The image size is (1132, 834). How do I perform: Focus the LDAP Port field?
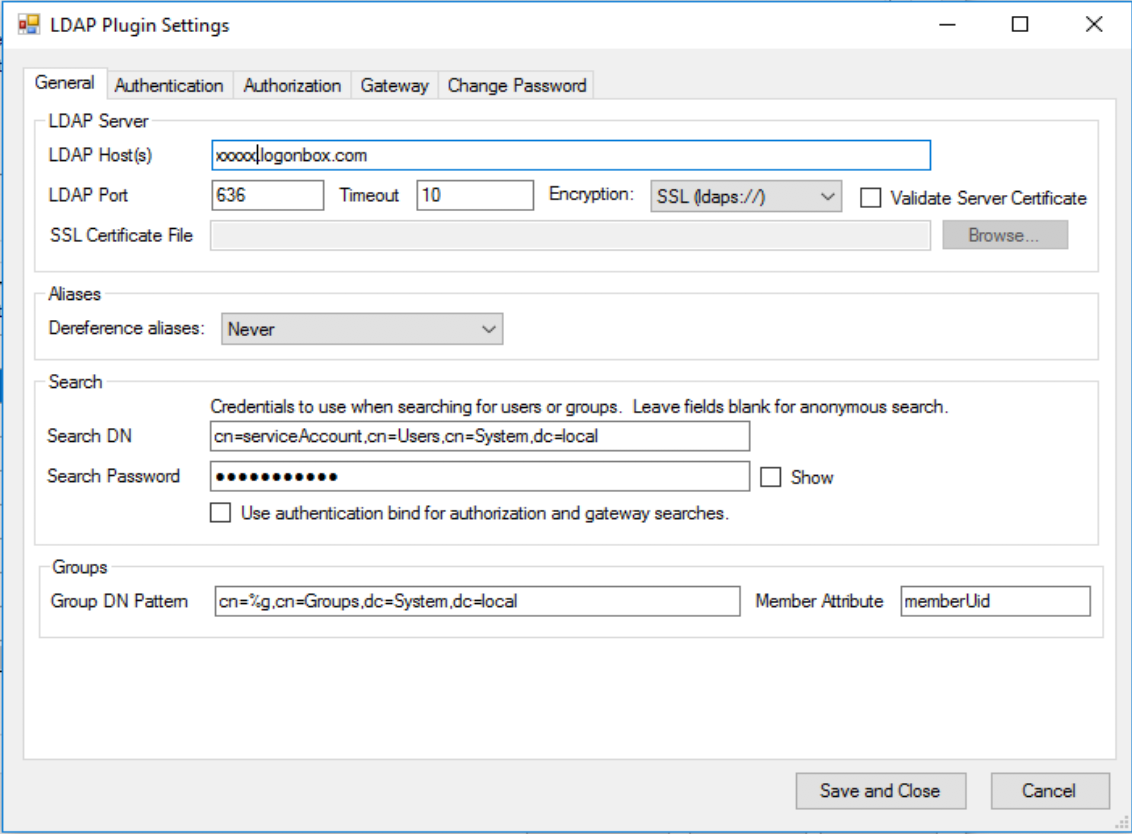268,196
